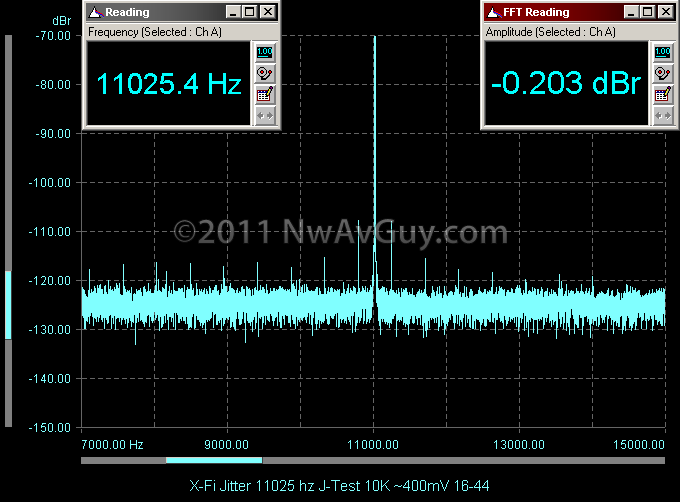Click the 15000.00 x-axis label
Screen dimensions: 680x502
coord(639,445)
